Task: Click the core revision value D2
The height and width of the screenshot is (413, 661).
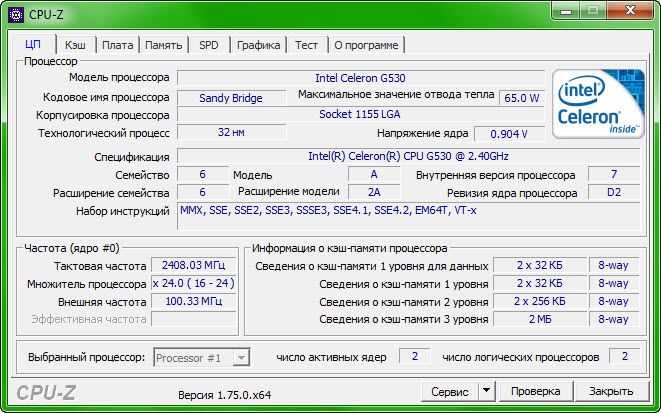Action: click(614, 192)
